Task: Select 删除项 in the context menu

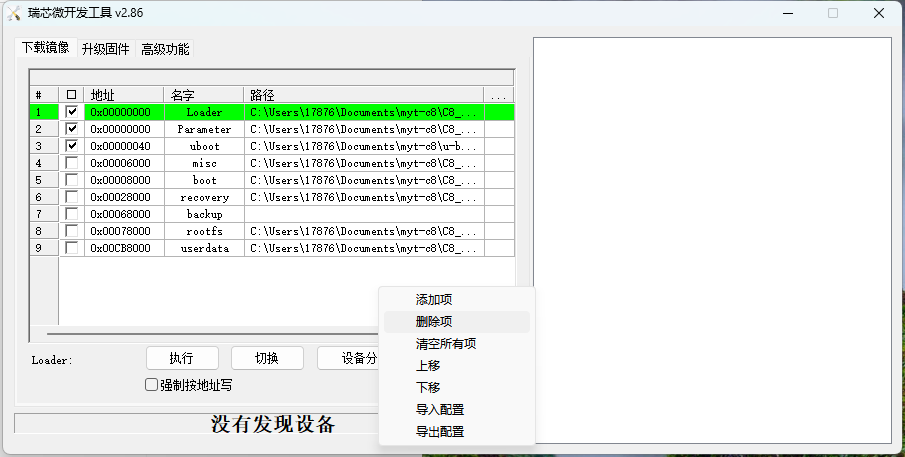Action: 434,322
